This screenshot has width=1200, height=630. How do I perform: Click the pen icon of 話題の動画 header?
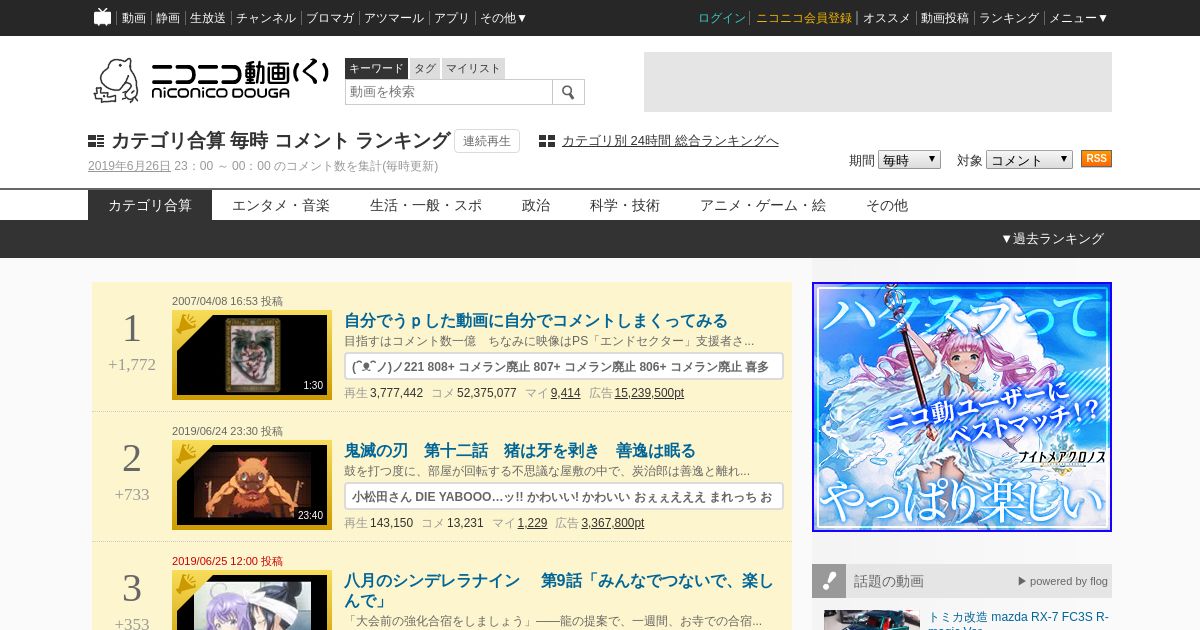pos(829,581)
